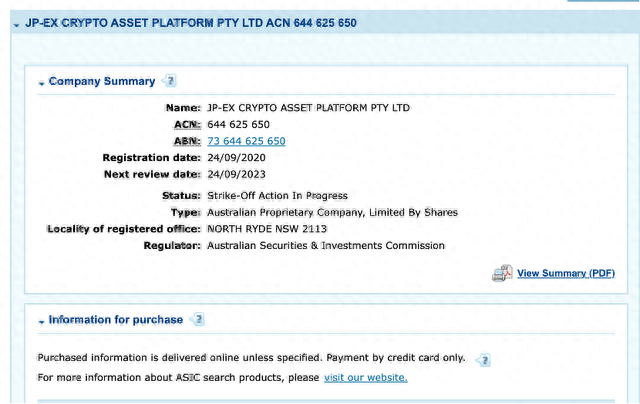Click the help icon beside Information for purchase

tap(198, 319)
